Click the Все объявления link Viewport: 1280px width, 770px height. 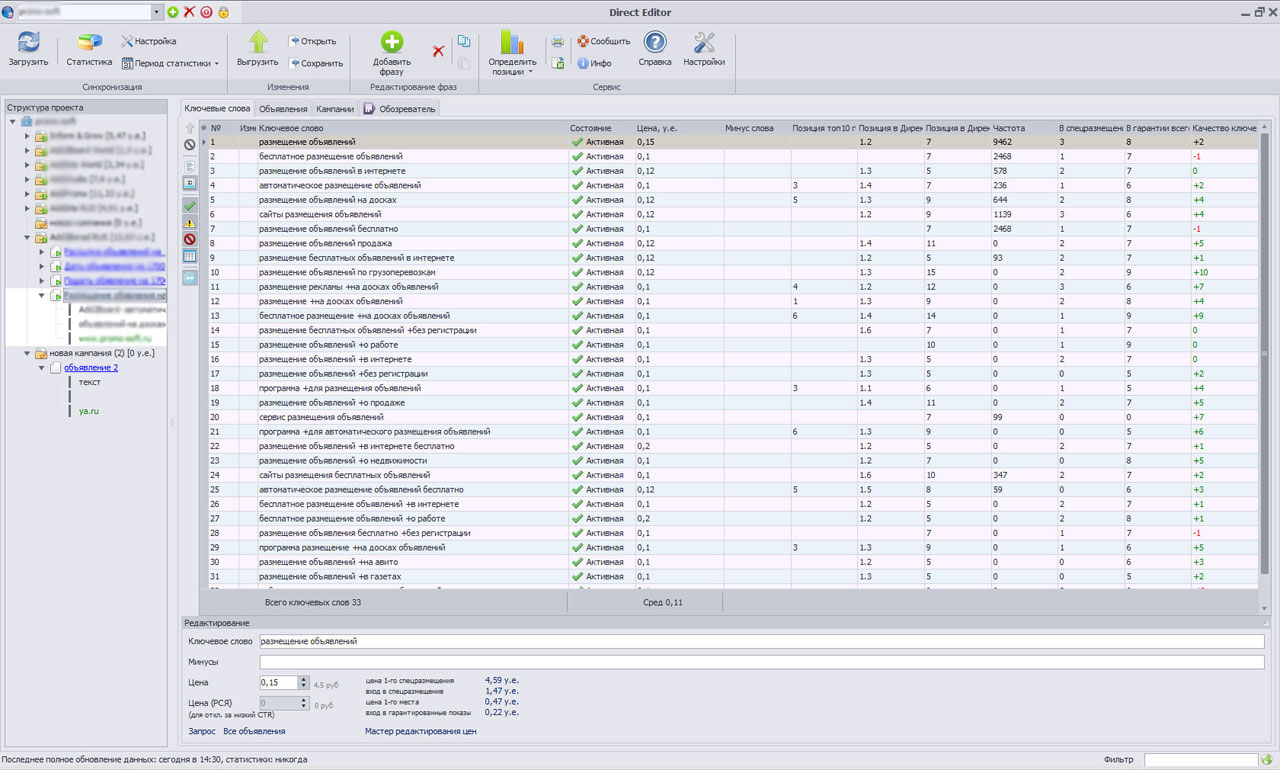point(254,731)
